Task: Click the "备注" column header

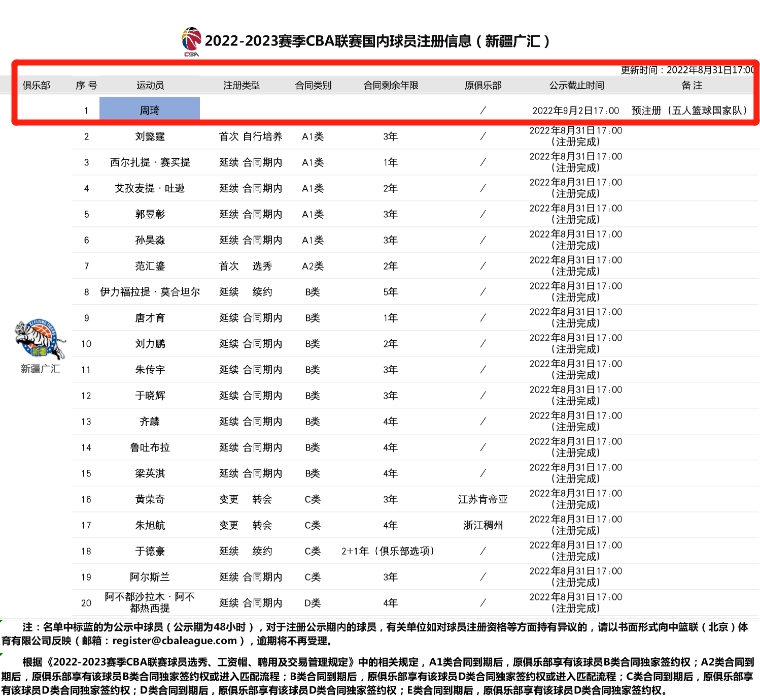Action: pyautogui.click(x=692, y=85)
